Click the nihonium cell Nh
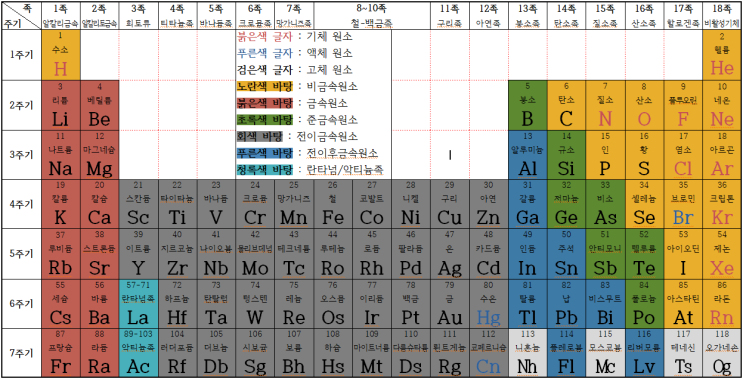 (x=528, y=353)
